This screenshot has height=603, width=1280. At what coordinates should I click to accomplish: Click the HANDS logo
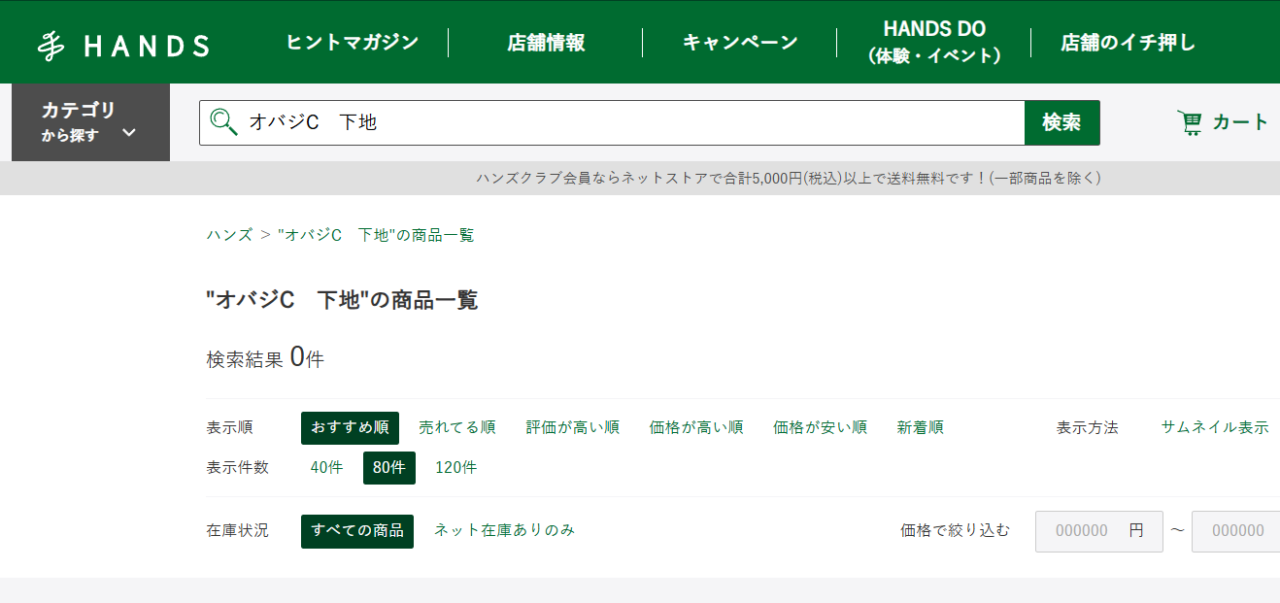(123, 45)
